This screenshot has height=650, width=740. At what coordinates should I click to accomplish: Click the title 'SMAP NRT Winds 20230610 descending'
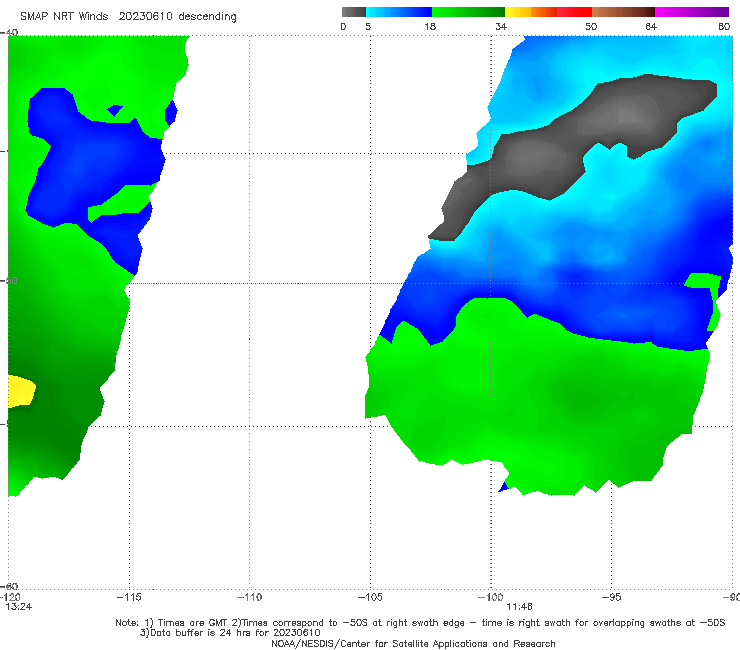pyautogui.click(x=128, y=16)
